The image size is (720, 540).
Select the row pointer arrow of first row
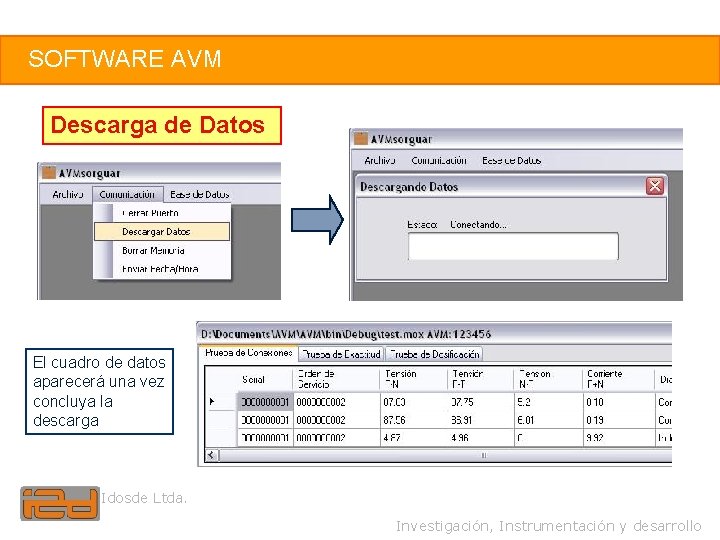[212, 402]
